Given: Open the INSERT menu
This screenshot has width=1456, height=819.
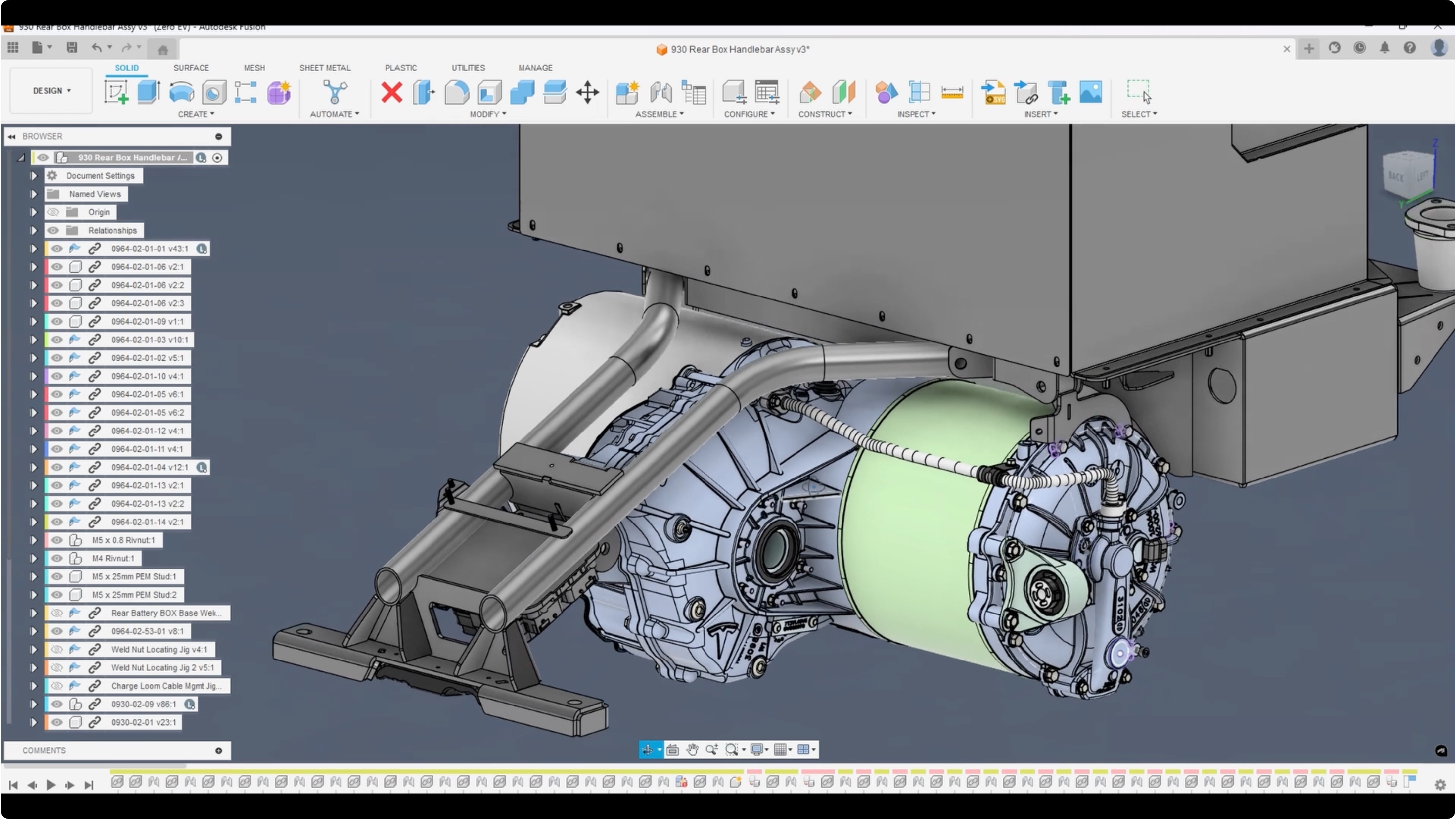Looking at the screenshot, I should coord(1041,114).
